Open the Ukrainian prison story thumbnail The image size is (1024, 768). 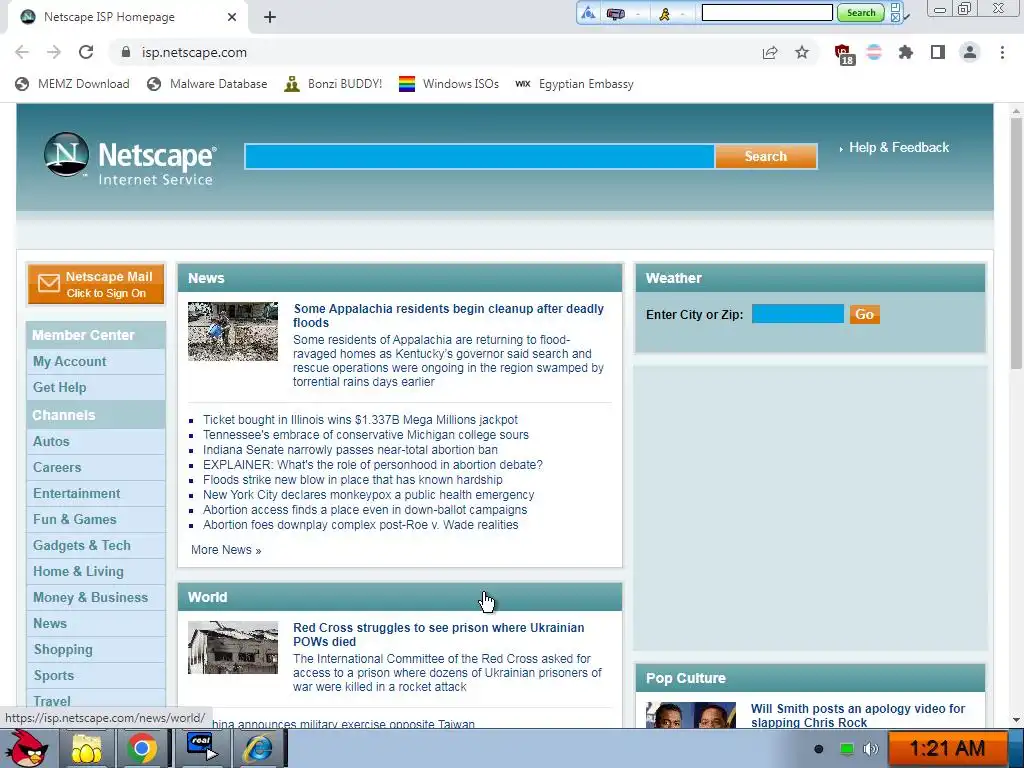coord(233,647)
